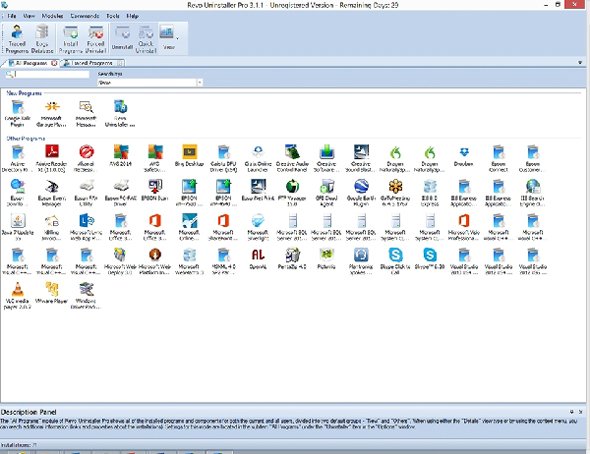Select the Java 7 Update icon

coord(17,227)
